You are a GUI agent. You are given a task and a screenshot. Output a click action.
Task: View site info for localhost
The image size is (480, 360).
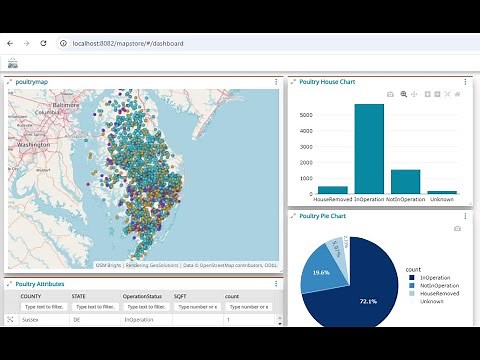pyautogui.click(x=63, y=43)
